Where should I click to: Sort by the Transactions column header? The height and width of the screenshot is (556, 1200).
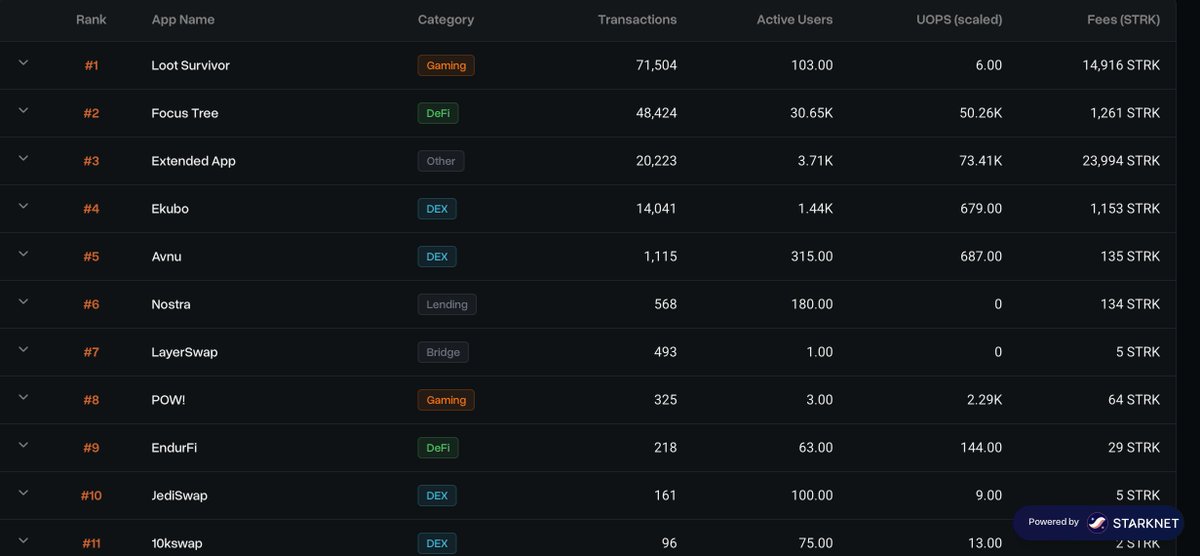coord(637,20)
